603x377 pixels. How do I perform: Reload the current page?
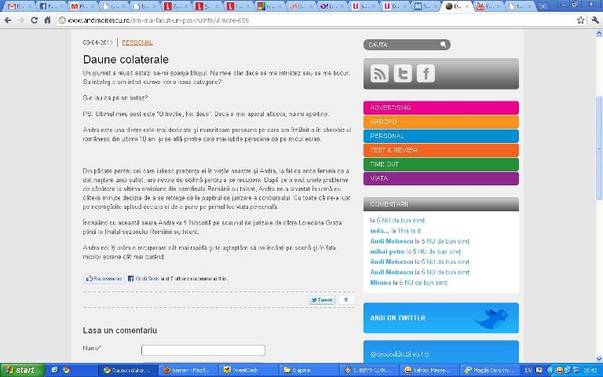point(34,20)
